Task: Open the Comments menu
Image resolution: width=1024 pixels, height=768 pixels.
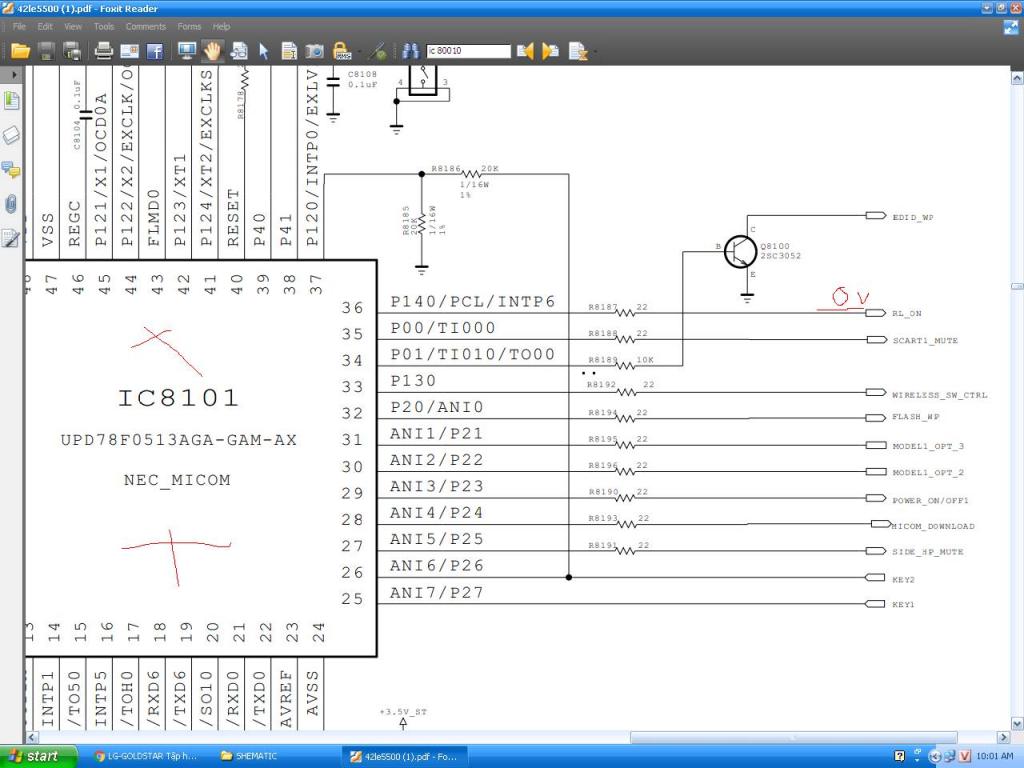Action: click(146, 27)
